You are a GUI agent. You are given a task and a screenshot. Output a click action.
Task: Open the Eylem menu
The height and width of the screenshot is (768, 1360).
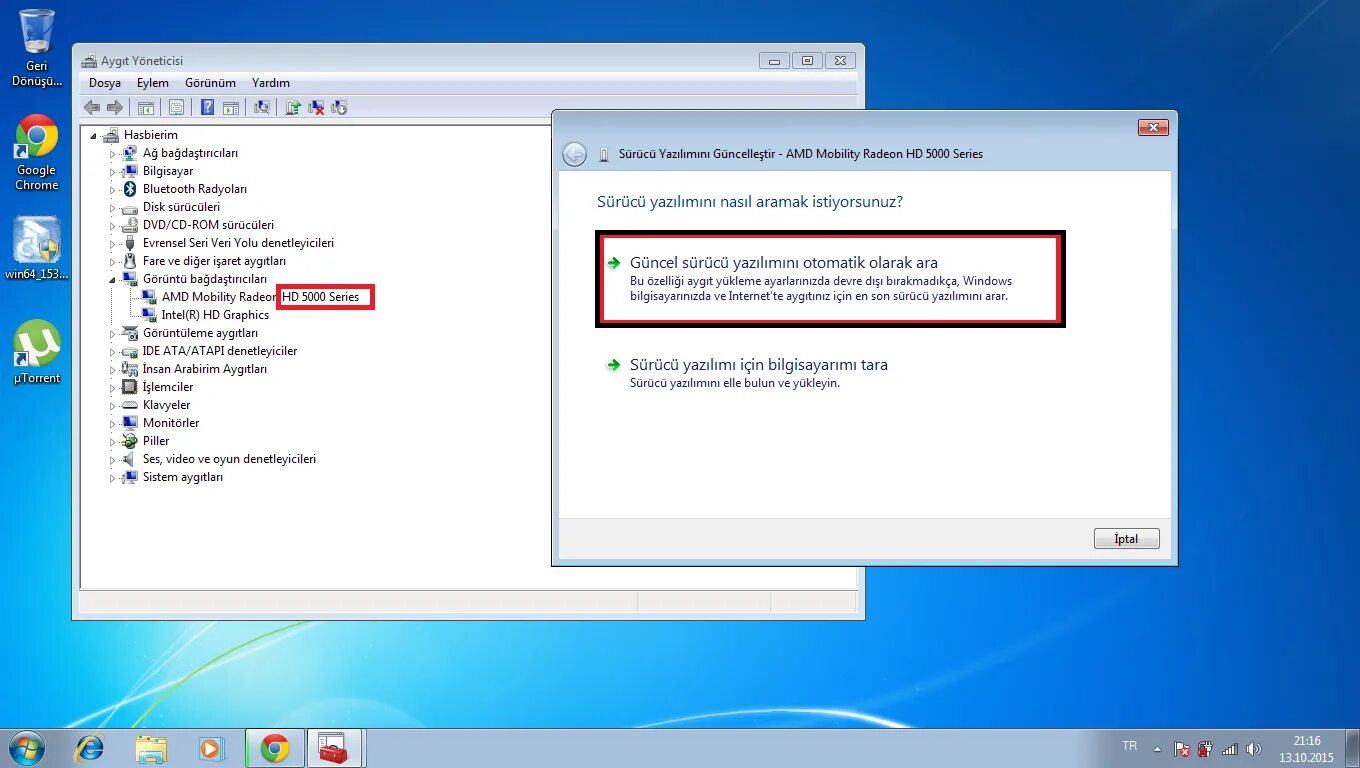[x=153, y=83]
